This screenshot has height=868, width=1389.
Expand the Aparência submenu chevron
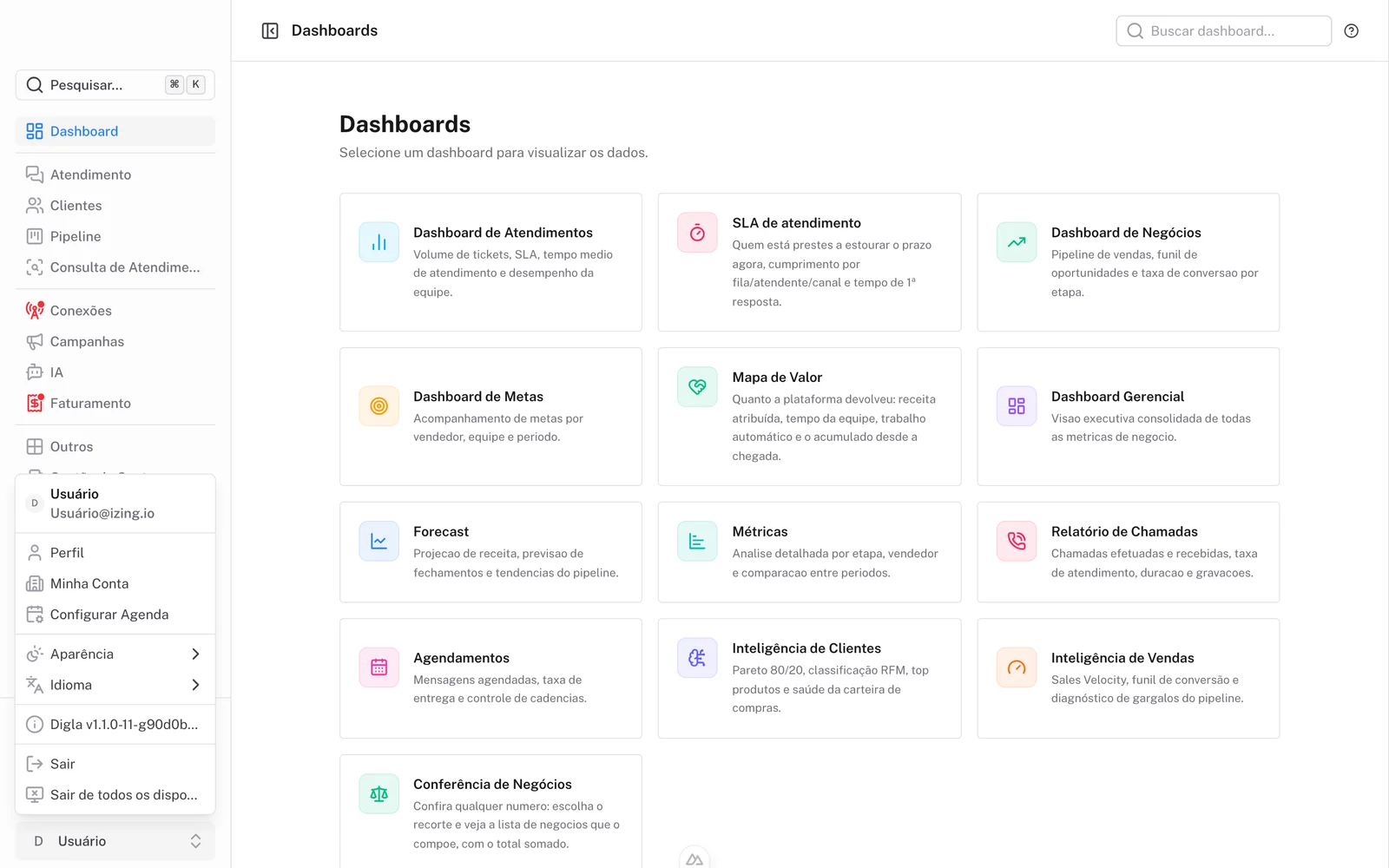click(195, 654)
